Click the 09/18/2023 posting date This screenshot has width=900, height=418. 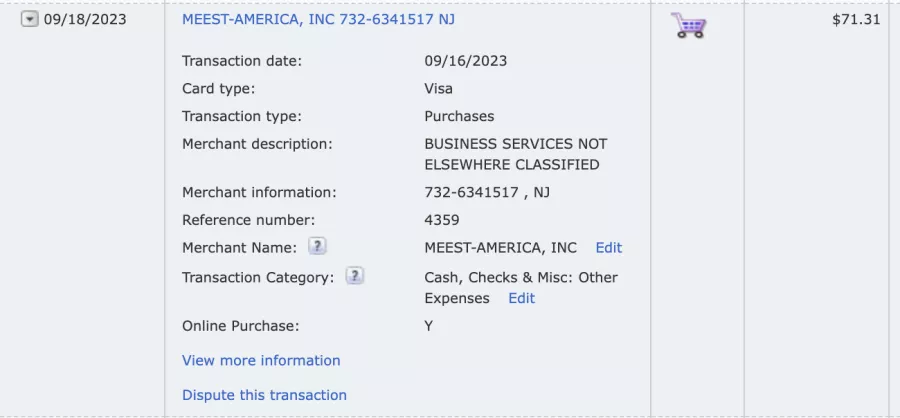pyautogui.click(x=85, y=19)
